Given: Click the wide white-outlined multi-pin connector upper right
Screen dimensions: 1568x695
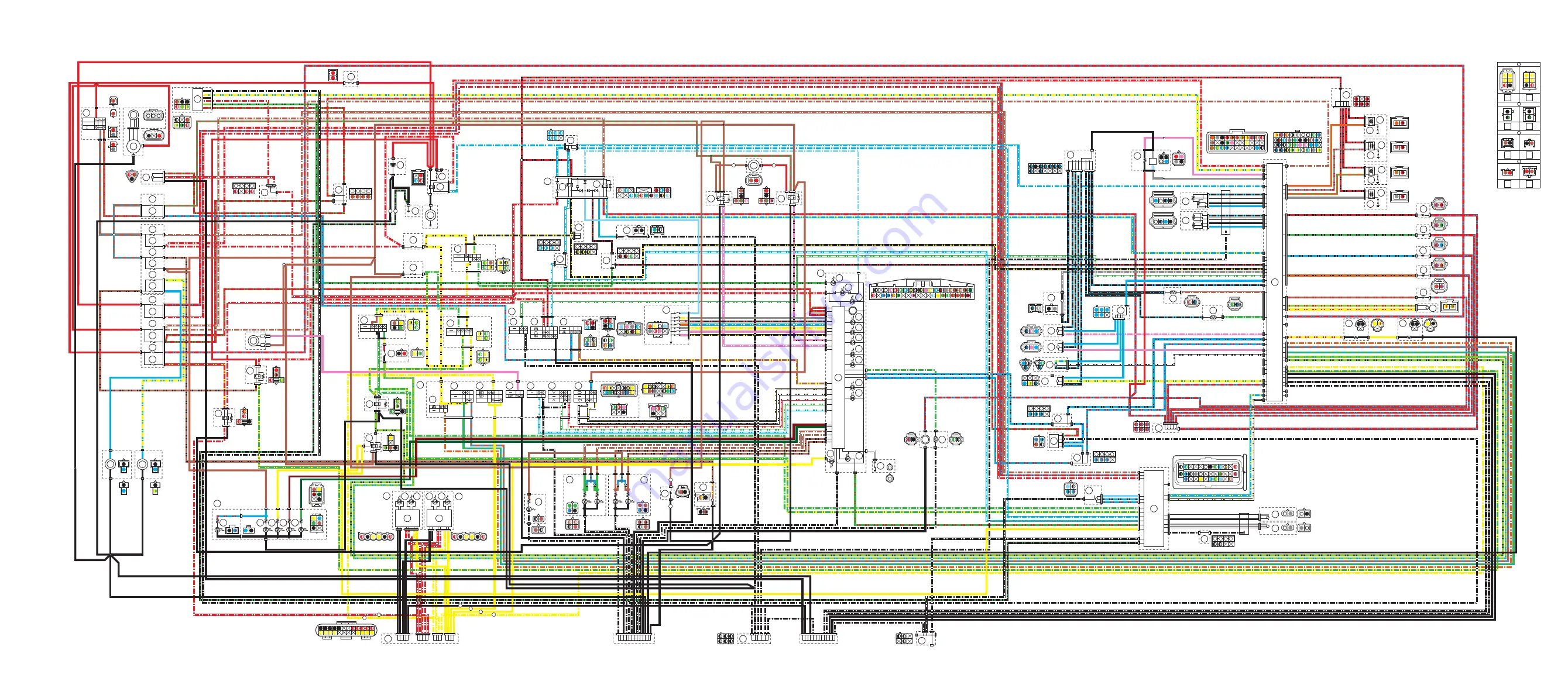Looking at the screenshot, I should click(1236, 142).
